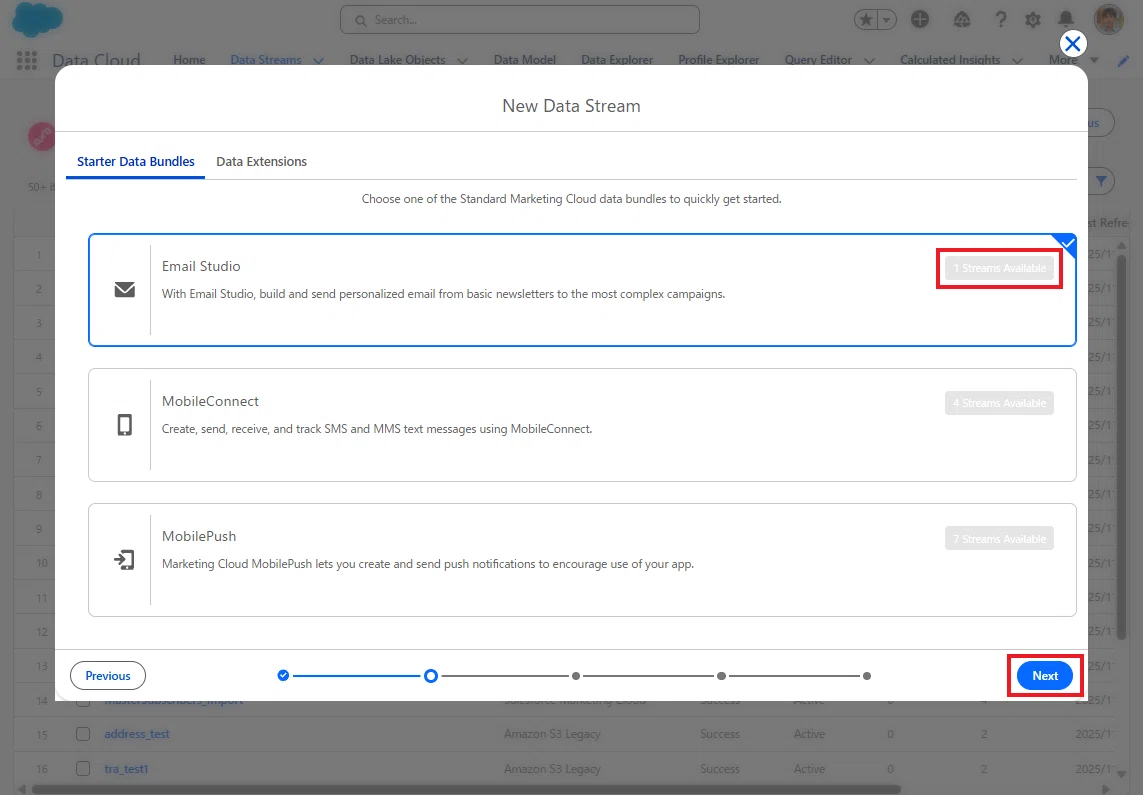Click the 1 Streams Available badge
This screenshot has width=1143, height=795.
[999, 268]
